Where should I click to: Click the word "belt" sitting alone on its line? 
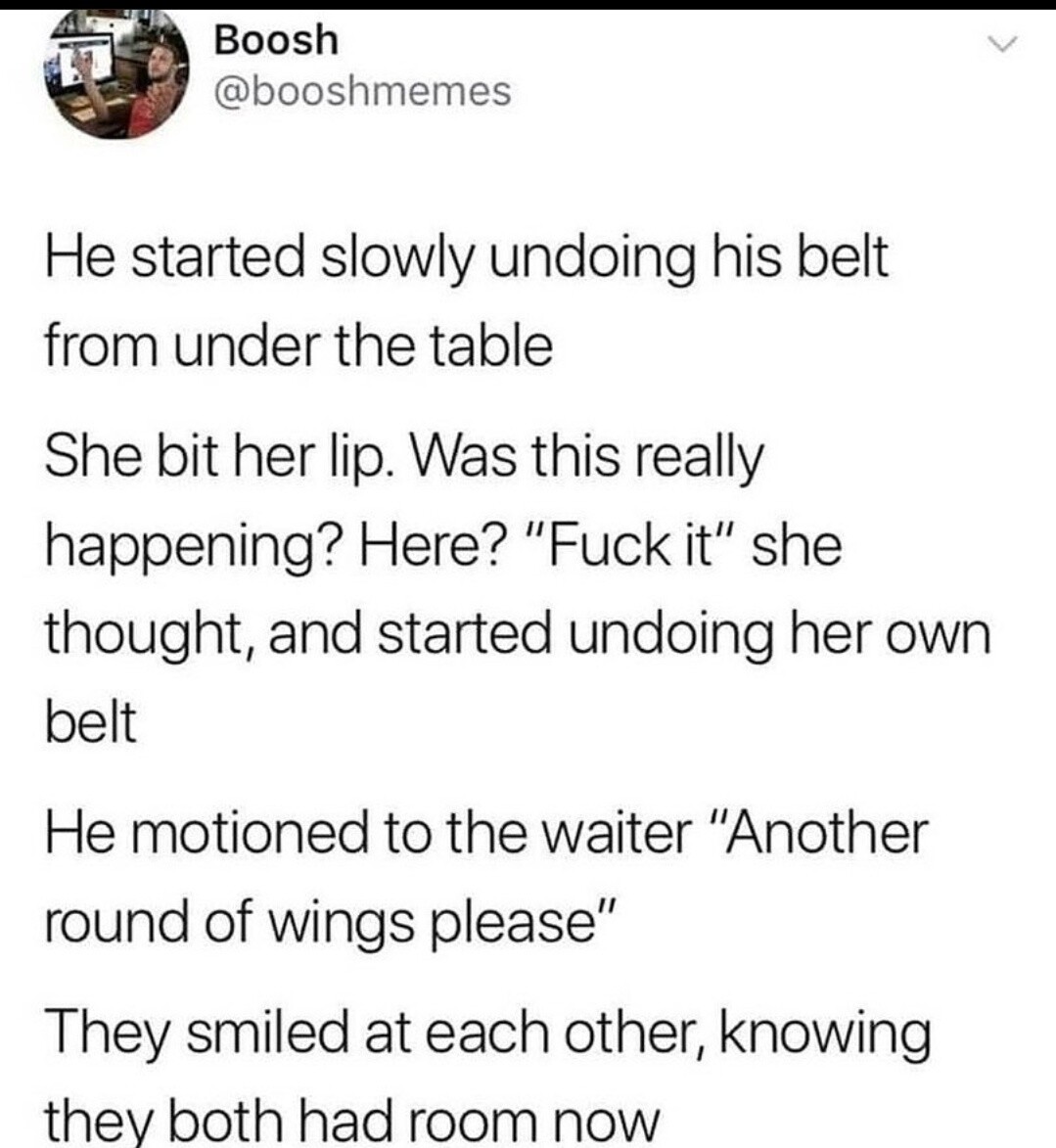click(x=91, y=722)
